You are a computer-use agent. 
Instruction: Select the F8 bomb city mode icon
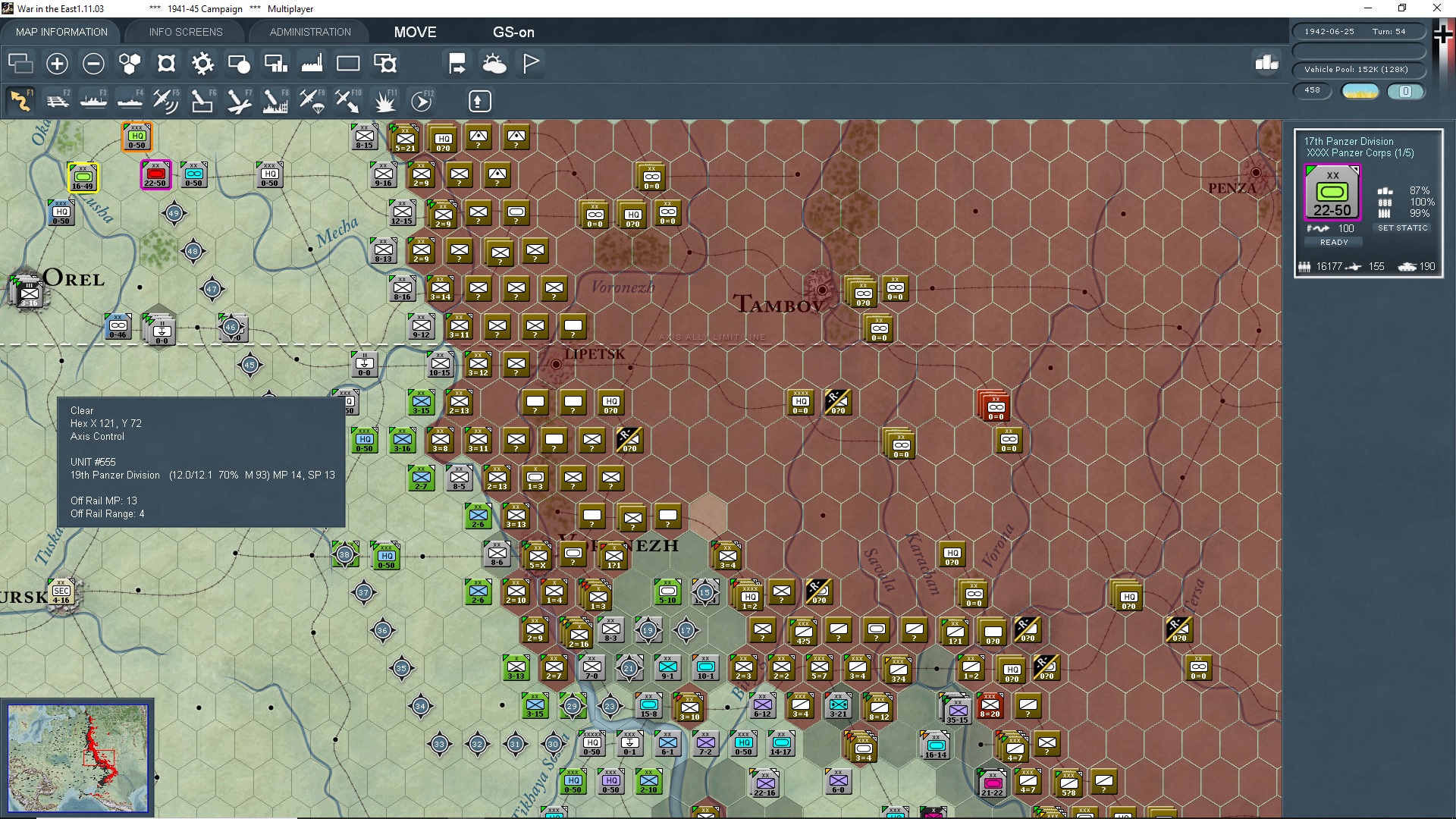pyautogui.click(x=275, y=101)
